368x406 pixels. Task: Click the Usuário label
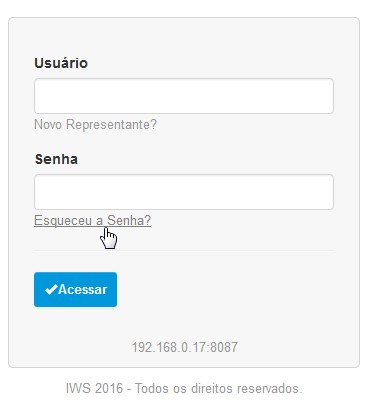(61, 63)
